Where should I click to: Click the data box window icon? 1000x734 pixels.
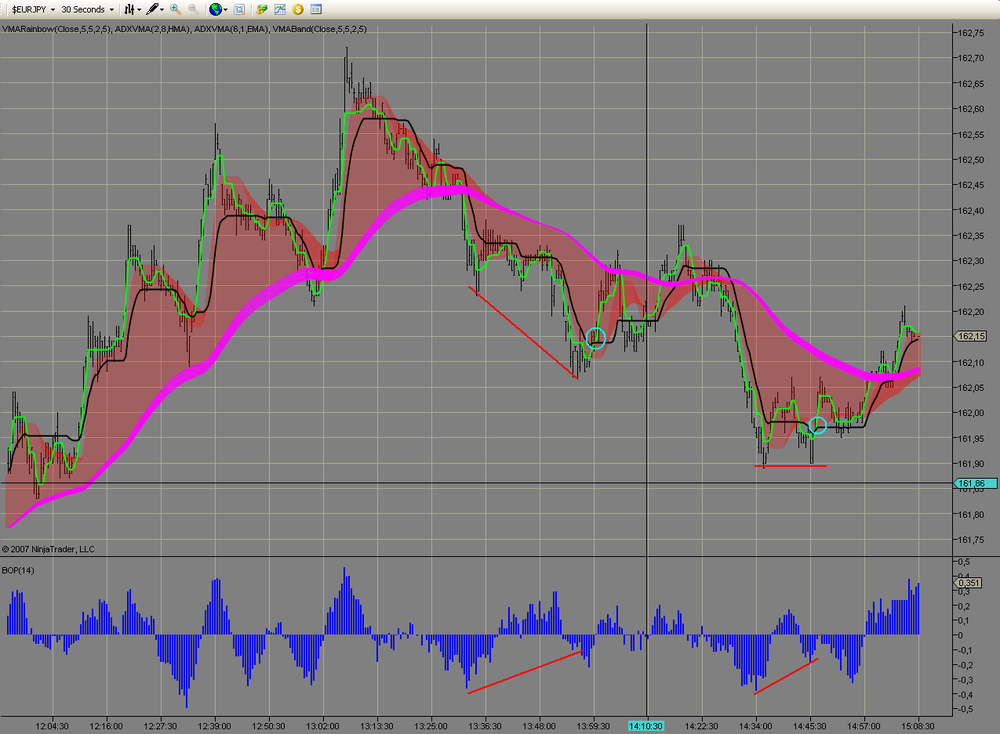[x=316, y=10]
